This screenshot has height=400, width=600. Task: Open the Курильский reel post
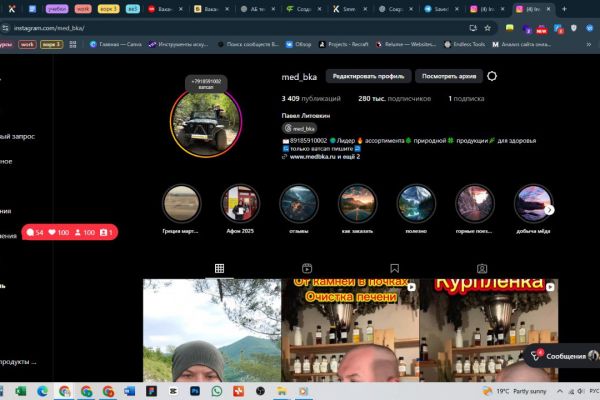(489, 330)
